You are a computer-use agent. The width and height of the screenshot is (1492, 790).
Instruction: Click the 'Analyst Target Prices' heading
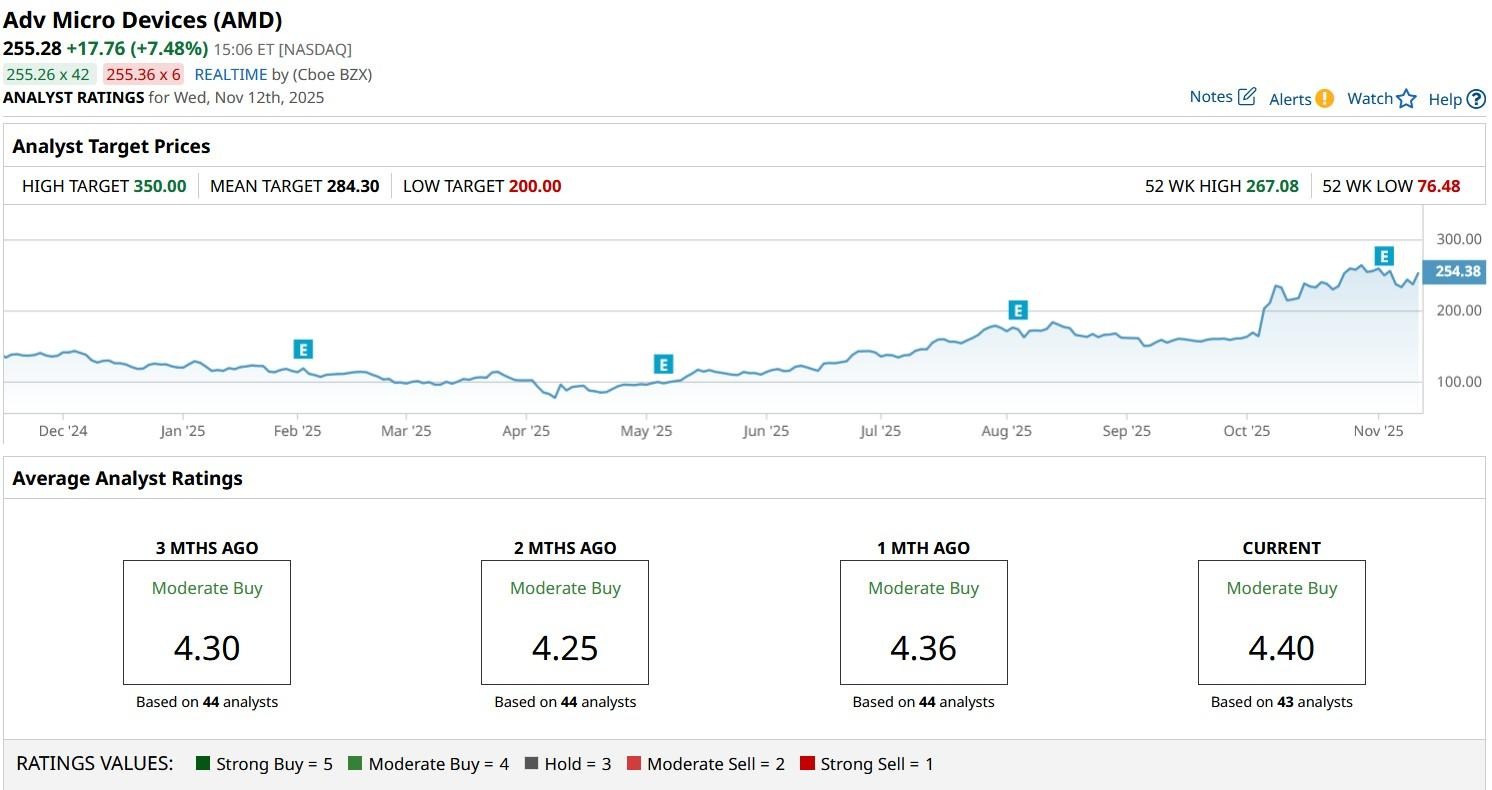(111, 146)
